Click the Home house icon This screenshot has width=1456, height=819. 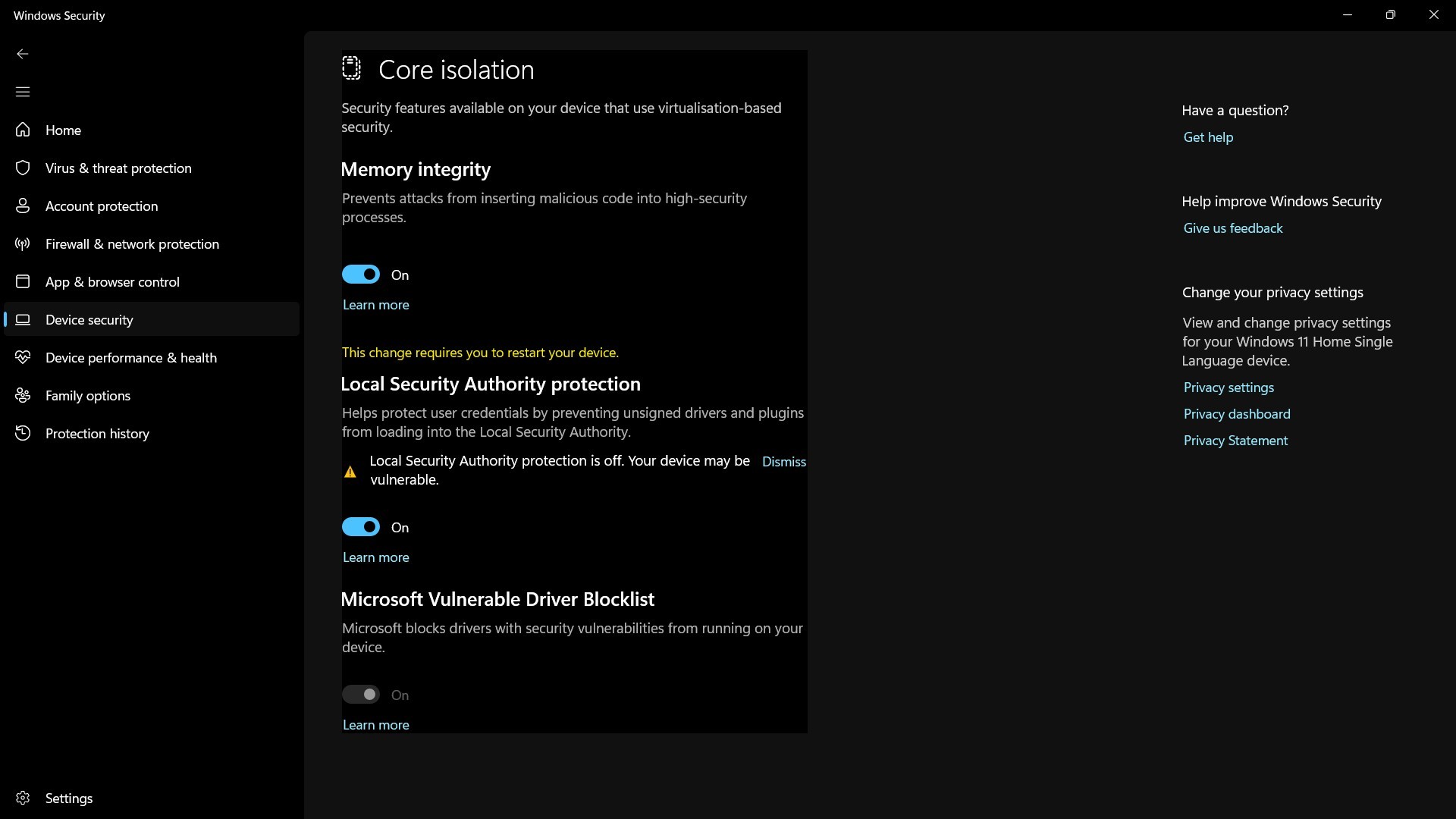pyautogui.click(x=23, y=130)
